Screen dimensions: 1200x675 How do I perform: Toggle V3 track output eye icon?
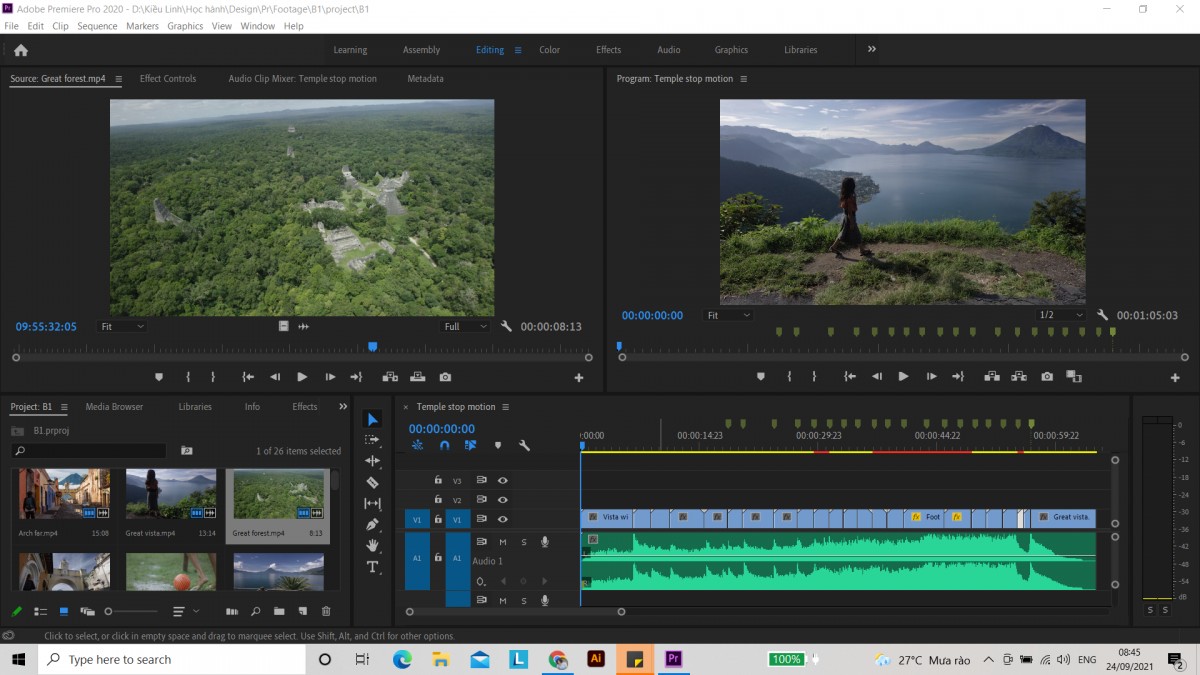tap(503, 480)
